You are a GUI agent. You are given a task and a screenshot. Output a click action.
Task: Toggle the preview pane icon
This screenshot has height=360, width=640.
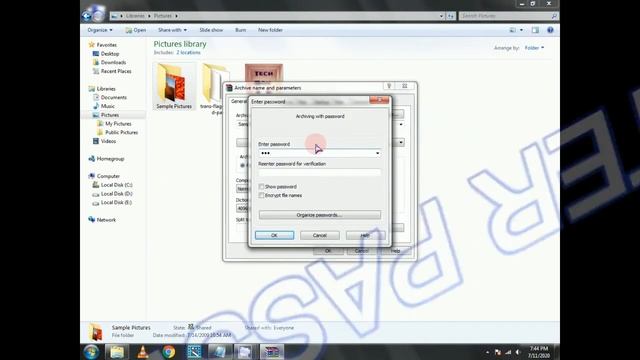click(535, 30)
